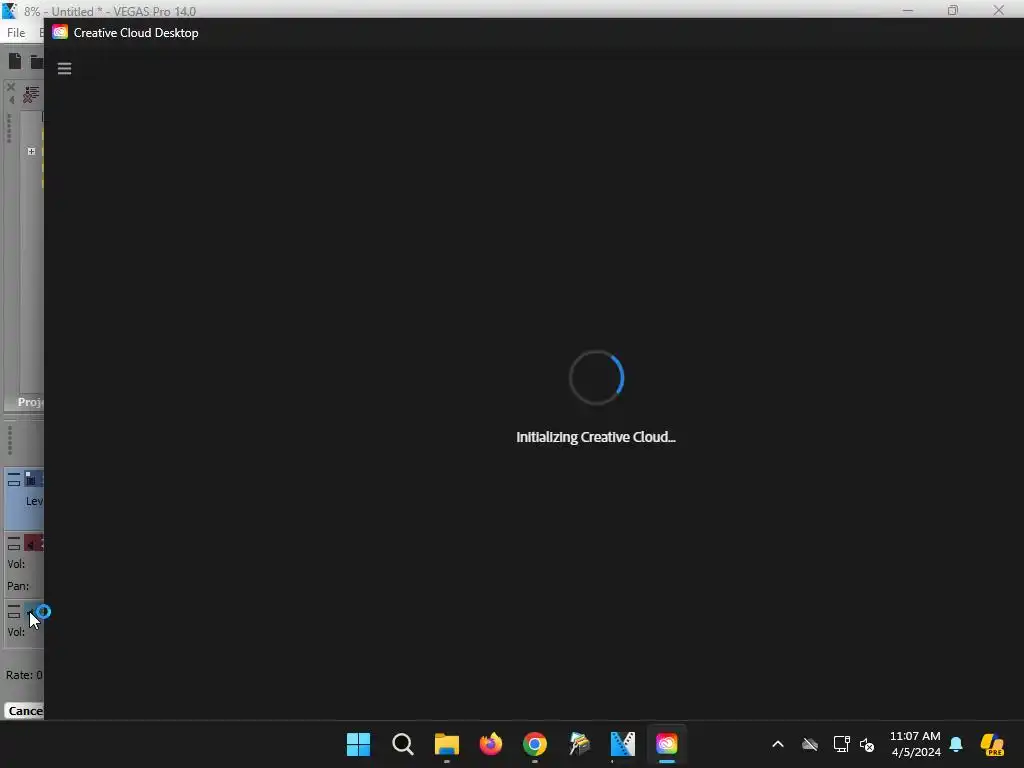
Task: Open network settings from the tray
Action: (841, 744)
